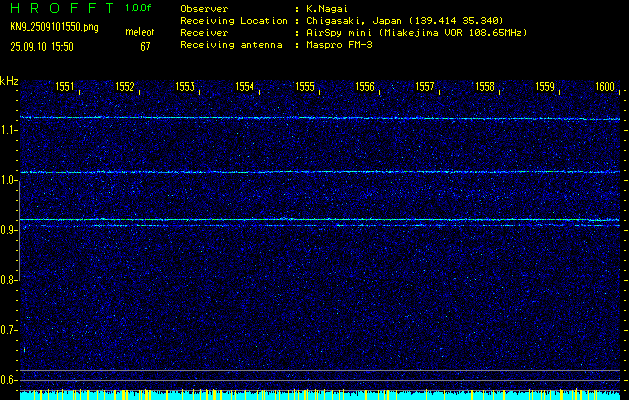This screenshot has height=400, width=629.
Task: Click the 0.9 kHz axis label
Action: tap(7, 230)
